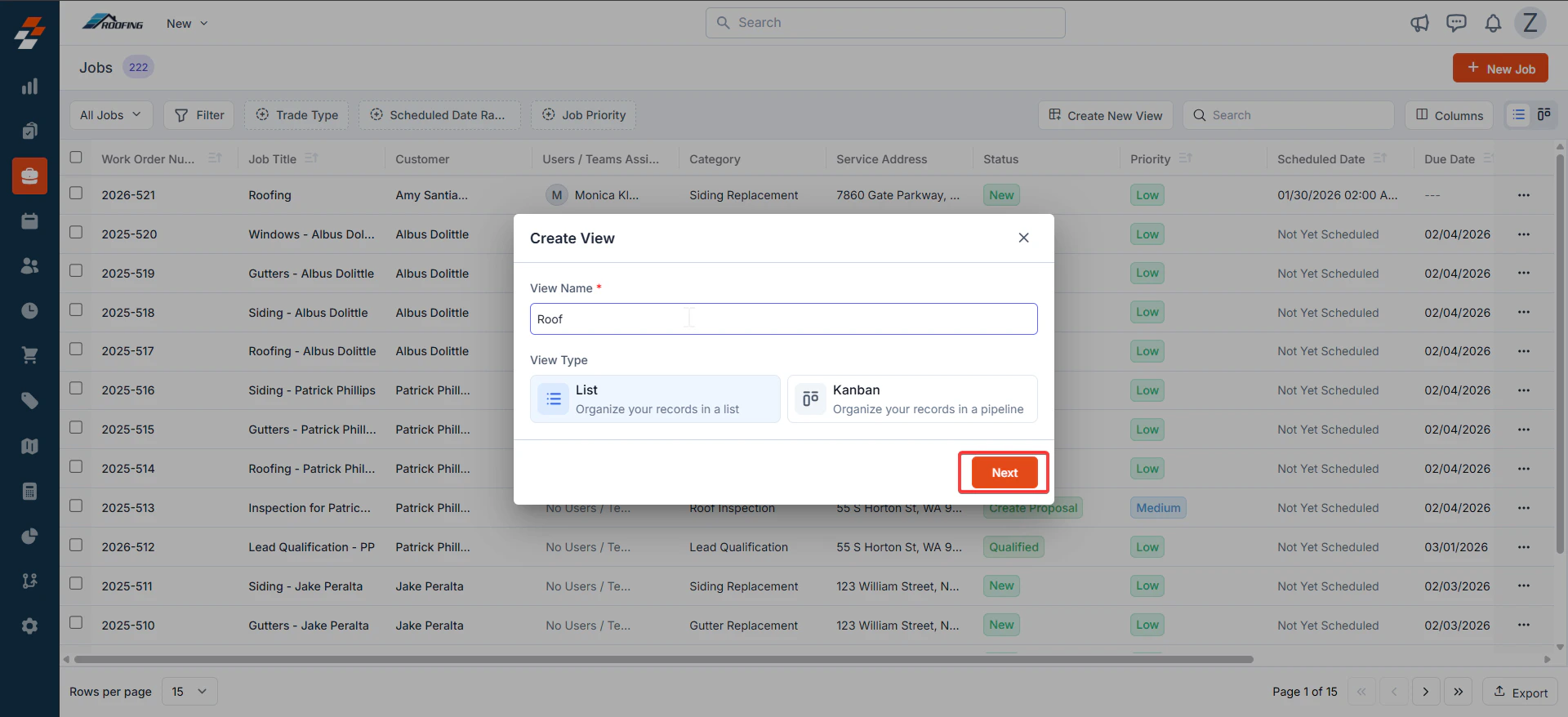
Task: Open the Jobs briefcase icon in sidebar
Action: [29, 176]
